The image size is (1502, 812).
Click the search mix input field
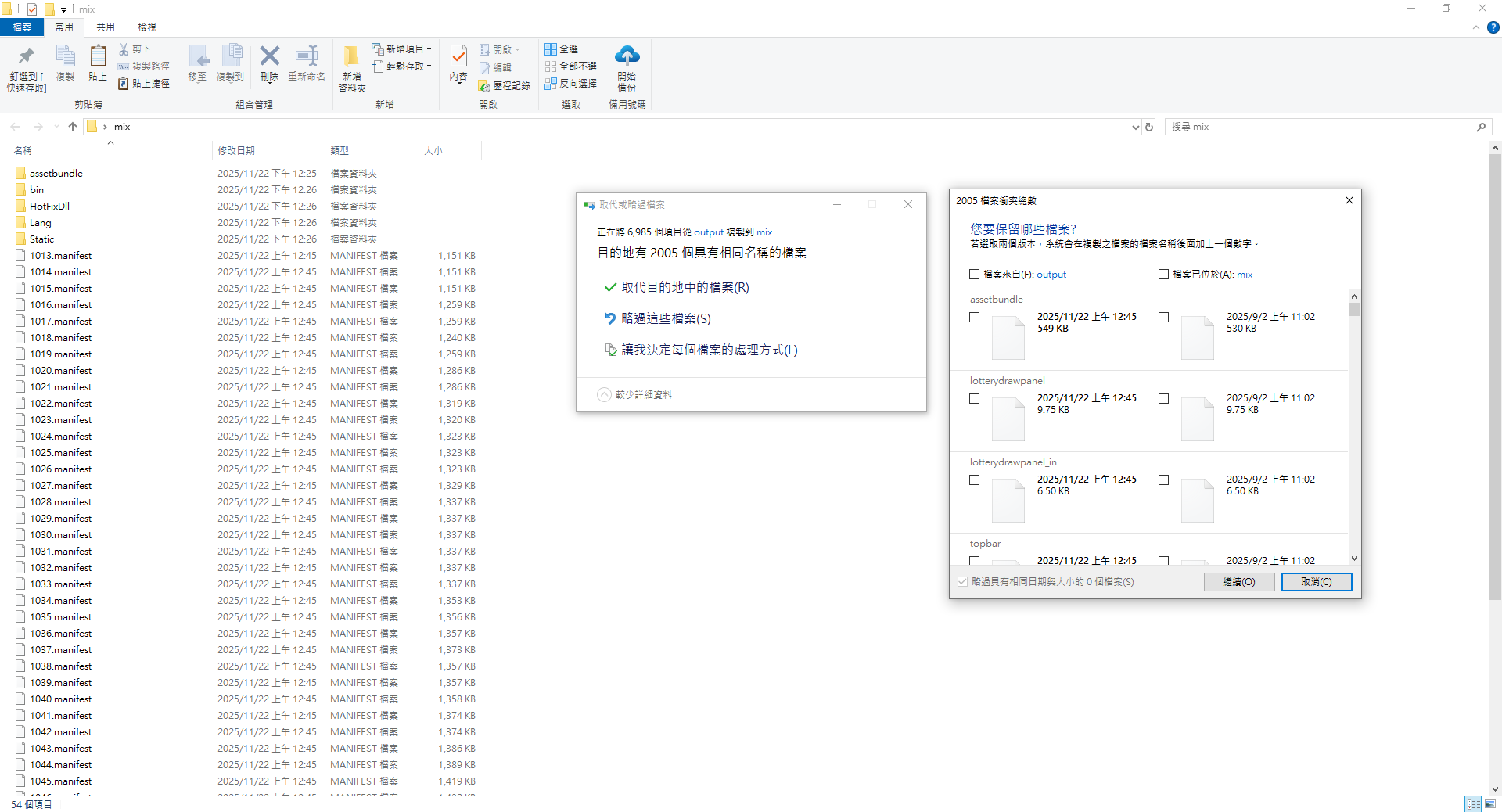tap(1321, 127)
